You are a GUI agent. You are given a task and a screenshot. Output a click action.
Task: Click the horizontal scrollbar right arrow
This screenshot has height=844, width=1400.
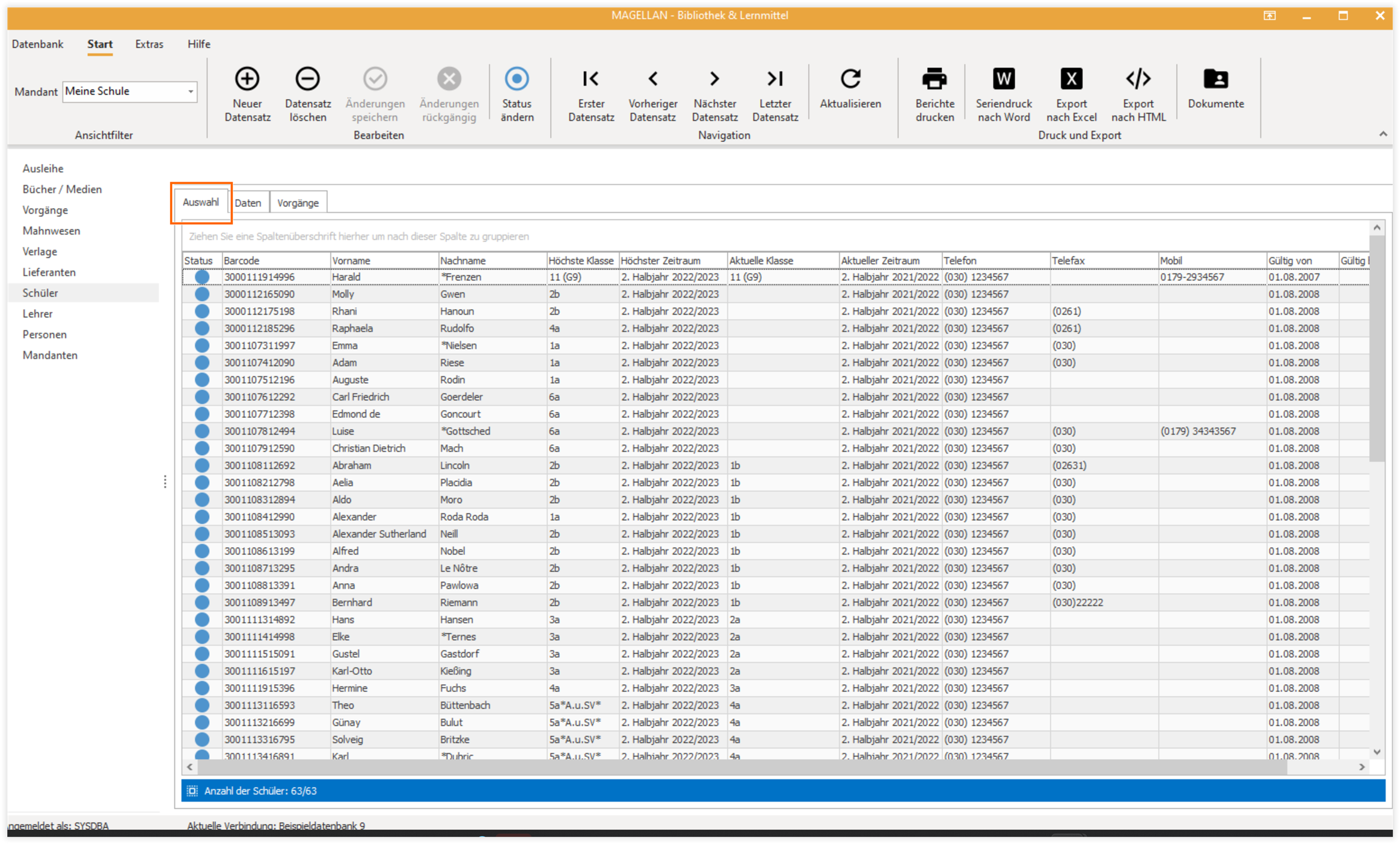tap(1362, 766)
